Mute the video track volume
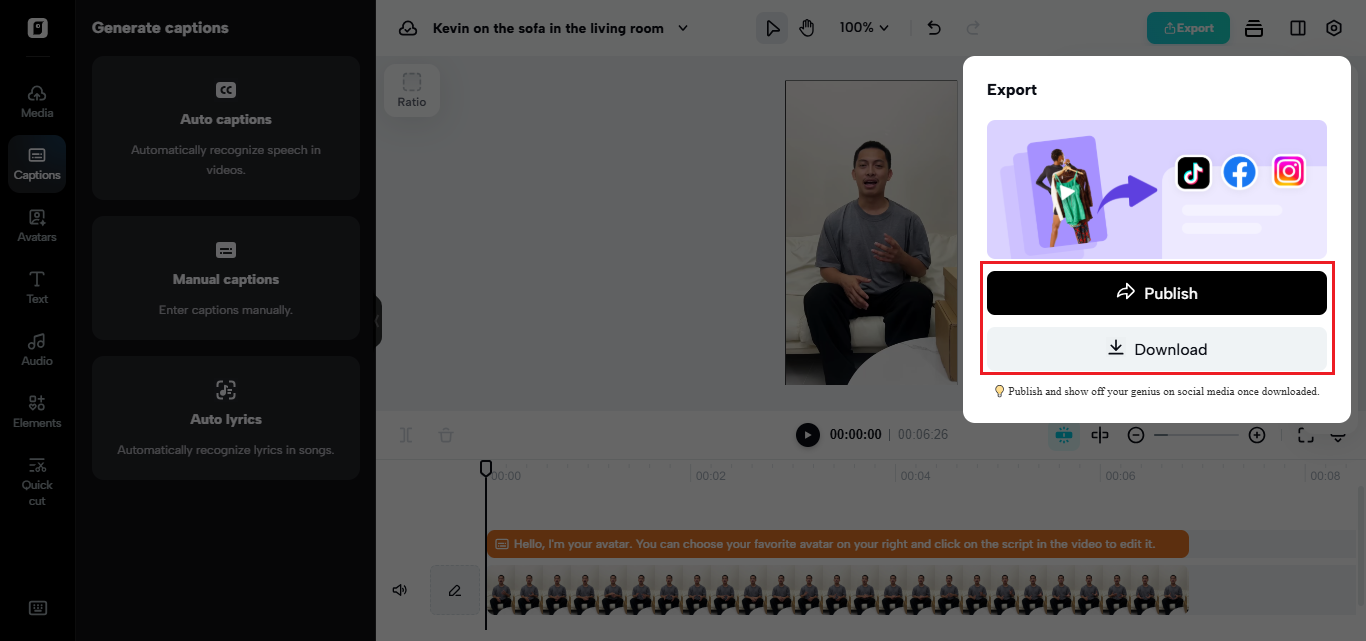Image resolution: width=1366 pixels, height=641 pixels. pos(400,590)
